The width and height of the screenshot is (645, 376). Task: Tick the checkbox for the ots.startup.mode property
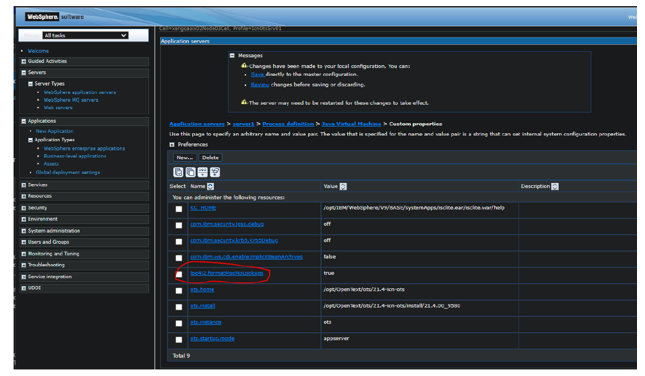pyautogui.click(x=179, y=340)
